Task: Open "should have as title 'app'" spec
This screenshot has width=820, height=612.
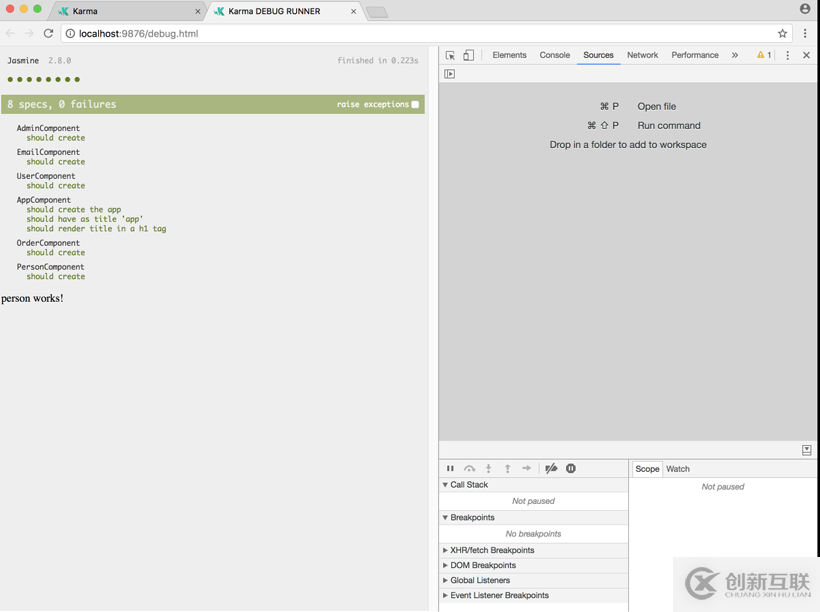Action: point(85,219)
